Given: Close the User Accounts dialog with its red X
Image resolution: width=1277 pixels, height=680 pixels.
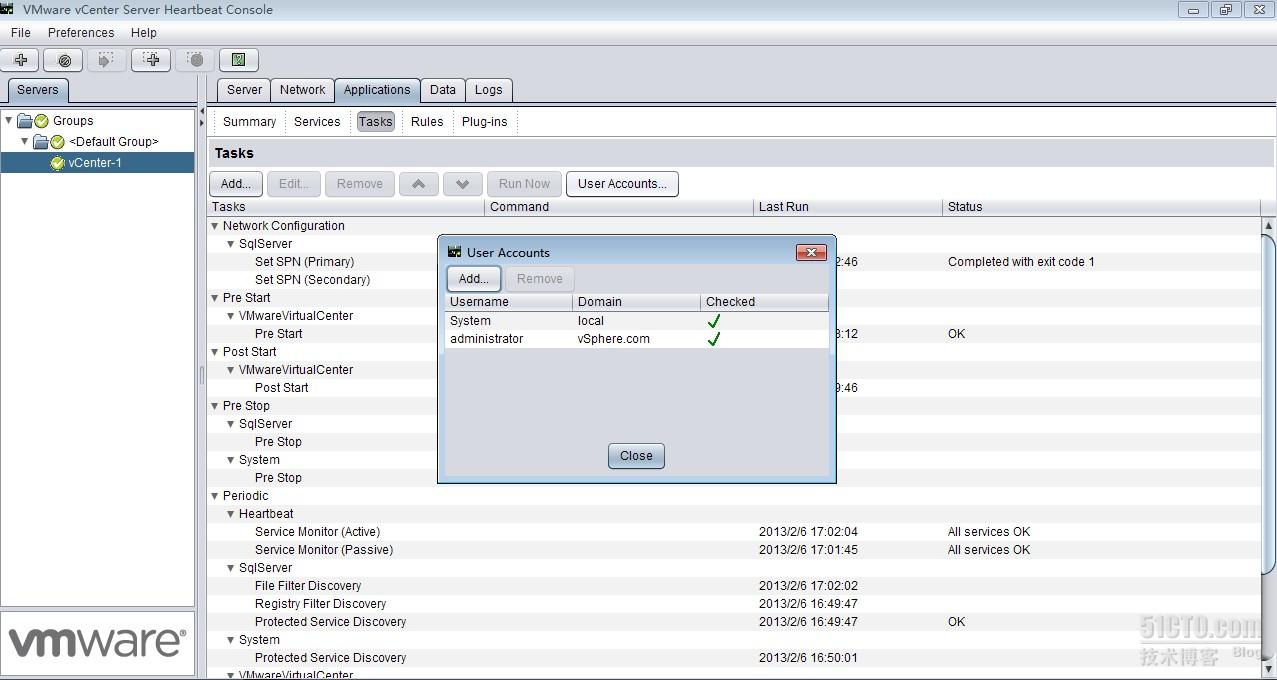Looking at the screenshot, I should pos(811,252).
